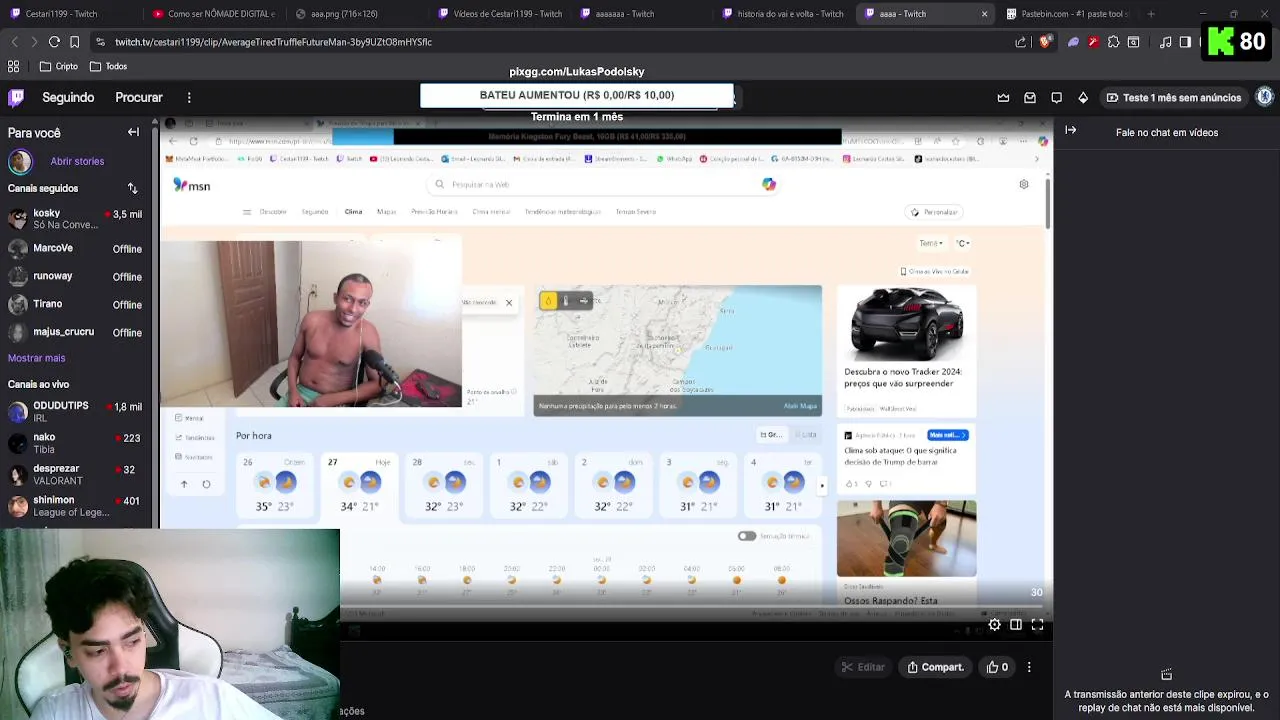Expand list with Mostrar mais

click(x=36, y=358)
